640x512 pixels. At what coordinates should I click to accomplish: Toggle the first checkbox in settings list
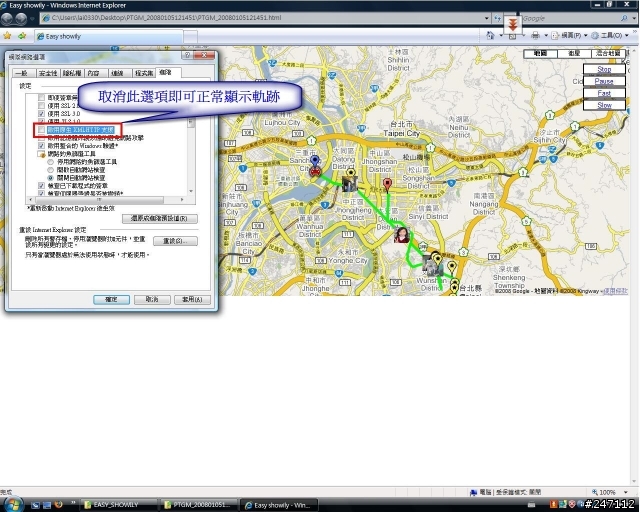tap(41, 98)
